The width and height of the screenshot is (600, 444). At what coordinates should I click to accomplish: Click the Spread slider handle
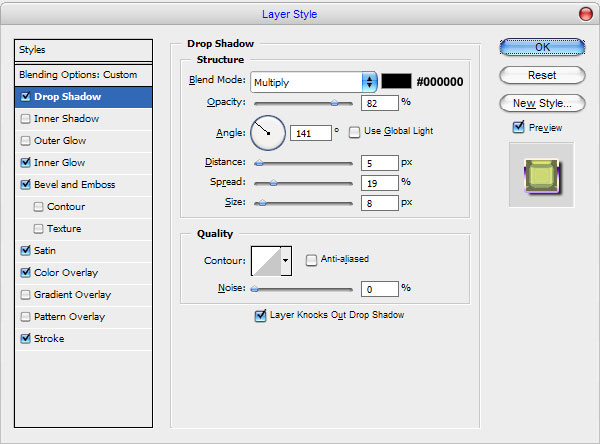coord(273,183)
